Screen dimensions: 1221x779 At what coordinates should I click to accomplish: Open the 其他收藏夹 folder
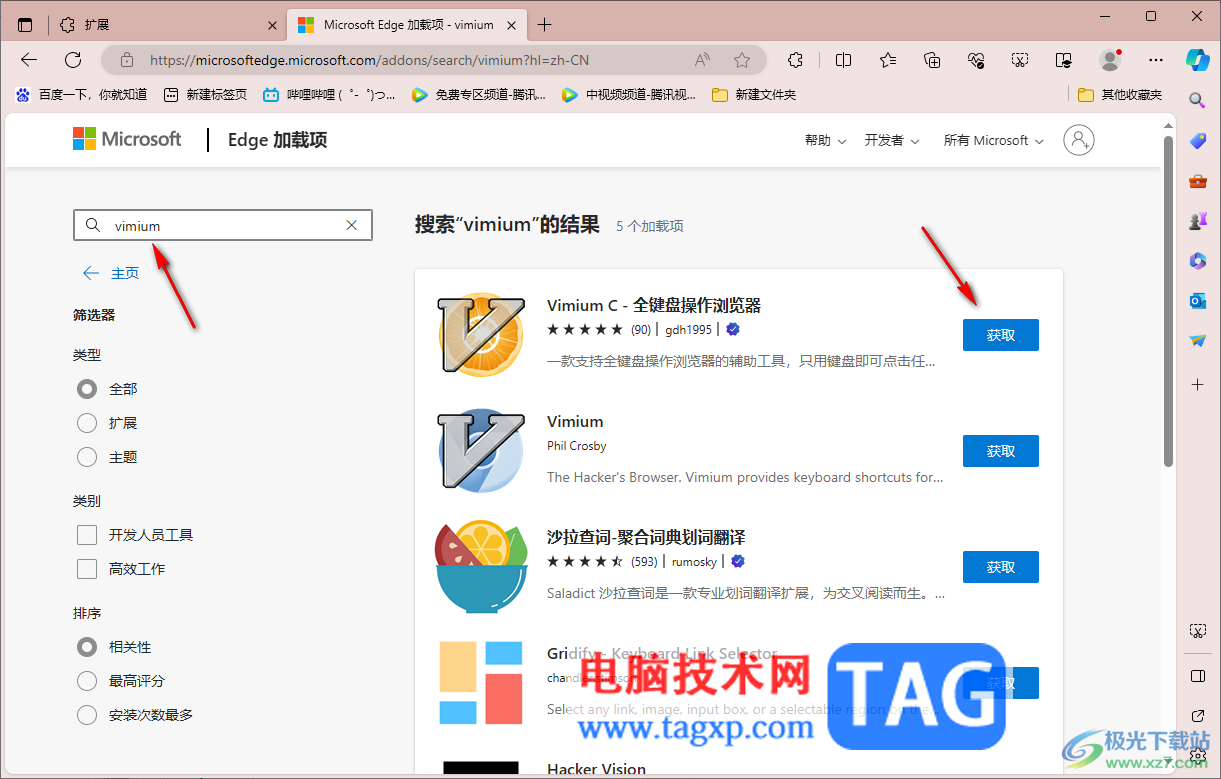pos(1120,95)
